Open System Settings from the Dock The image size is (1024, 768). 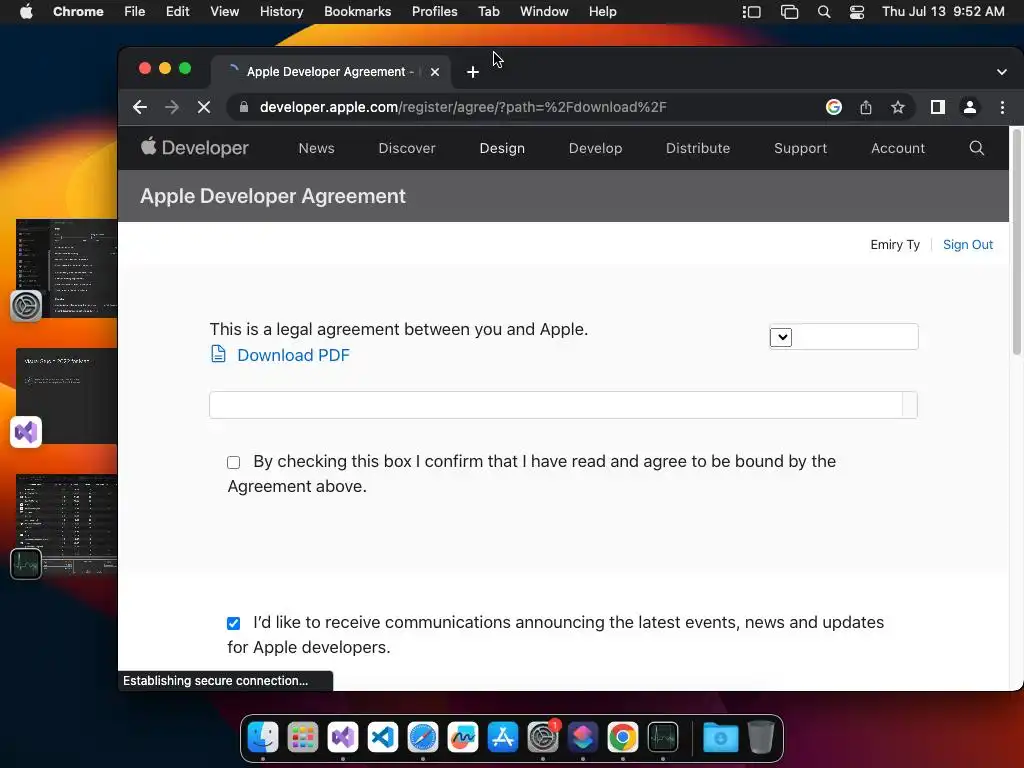pos(543,738)
